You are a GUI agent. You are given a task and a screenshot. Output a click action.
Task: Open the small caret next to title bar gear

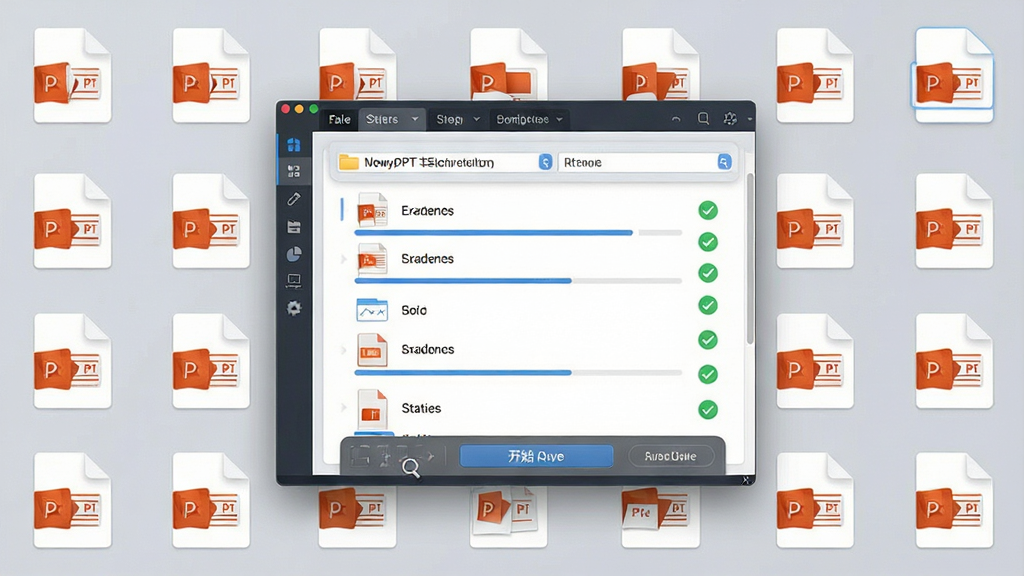pos(750,120)
